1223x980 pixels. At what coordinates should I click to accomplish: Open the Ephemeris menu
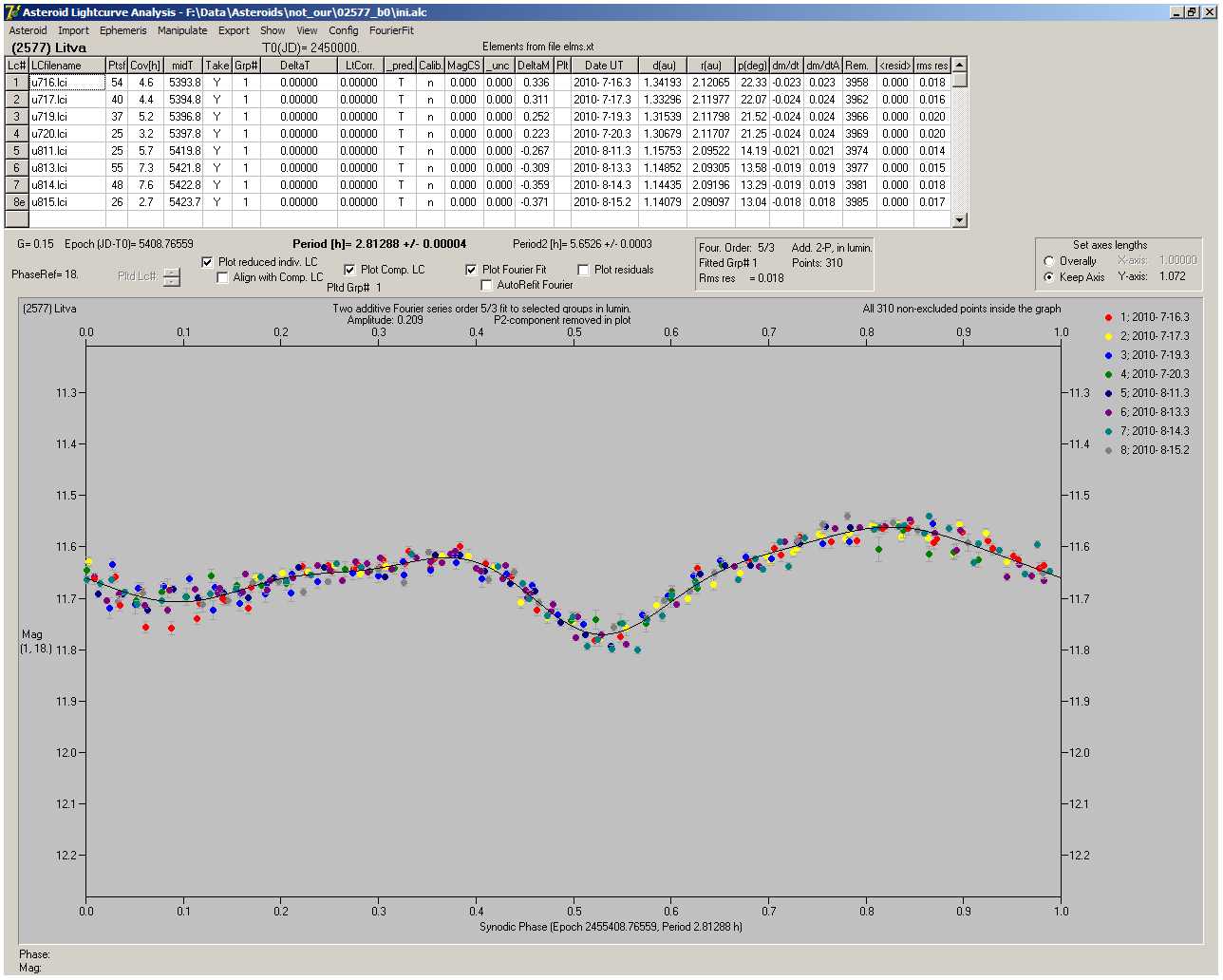pos(123,30)
